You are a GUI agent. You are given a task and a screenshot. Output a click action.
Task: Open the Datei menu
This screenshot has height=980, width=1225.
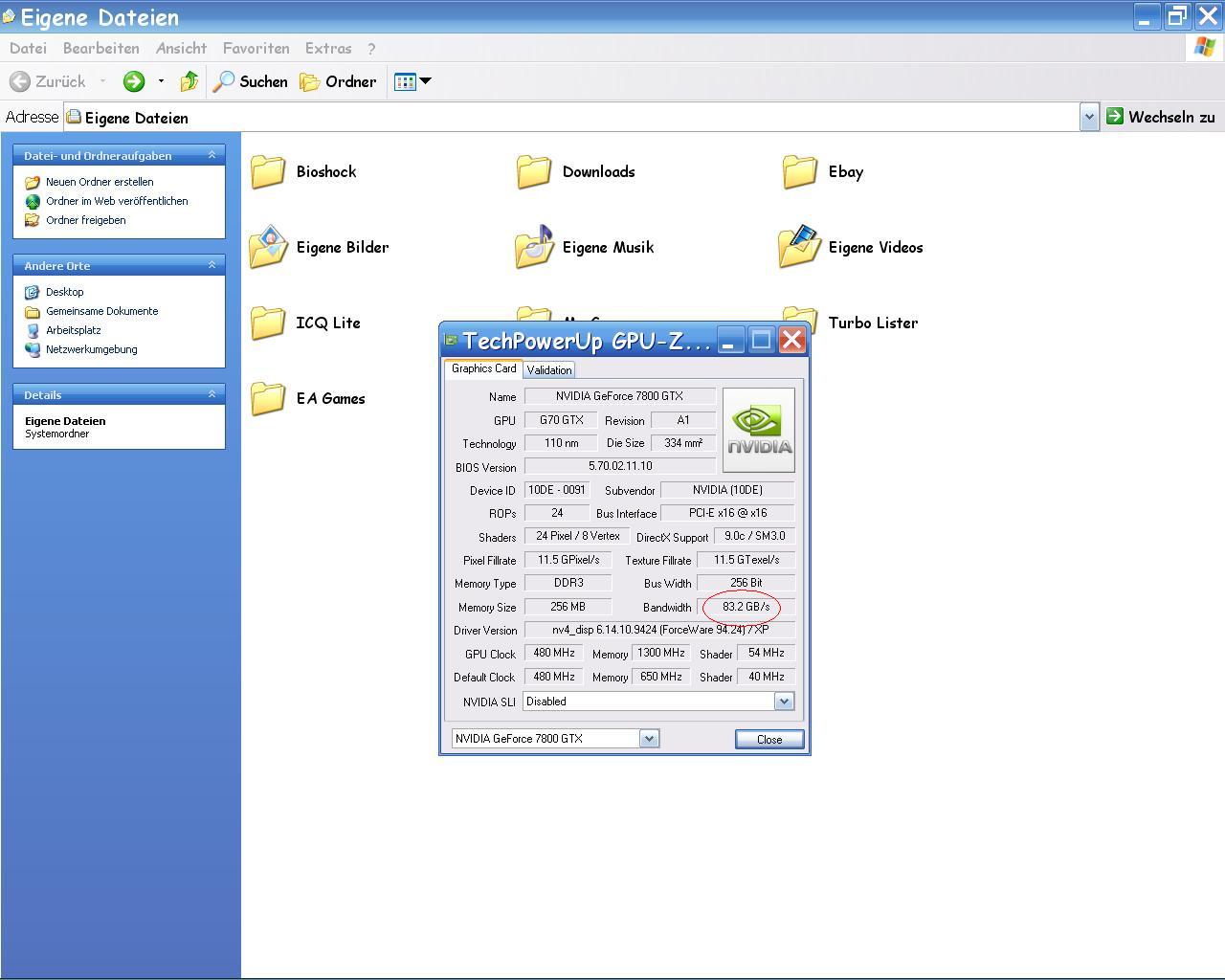[28, 49]
